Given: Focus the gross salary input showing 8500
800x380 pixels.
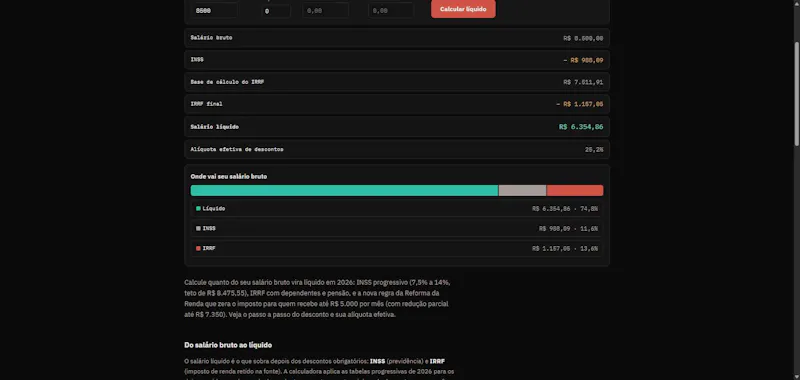Looking at the screenshot, I should click(214, 10).
